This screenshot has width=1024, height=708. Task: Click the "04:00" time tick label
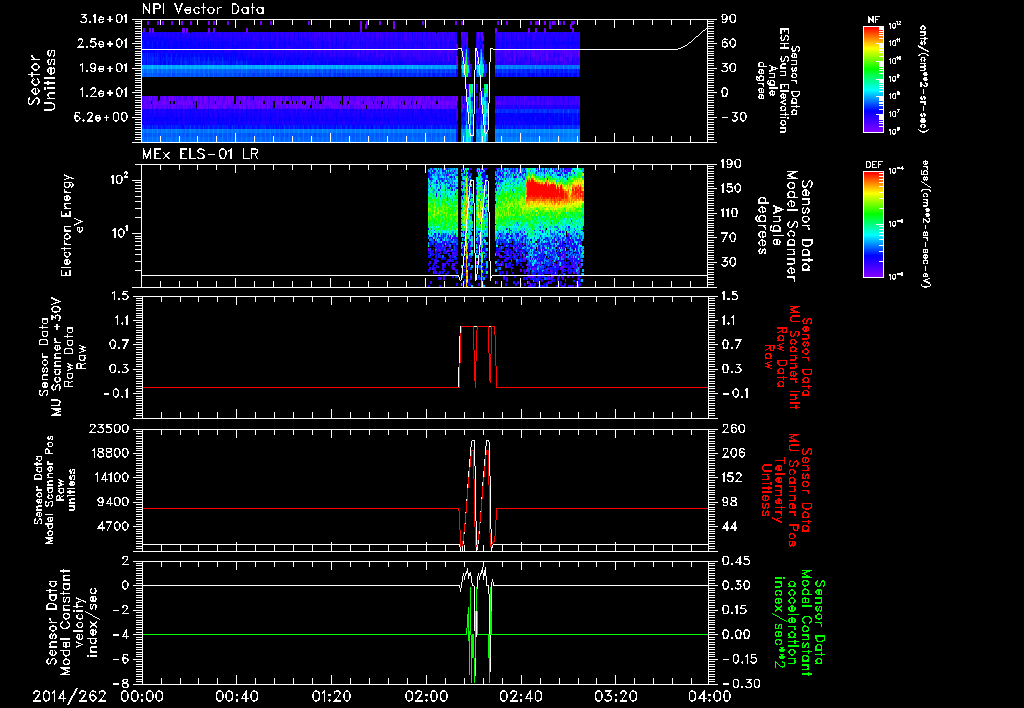pyautogui.click(x=710, y=696)
